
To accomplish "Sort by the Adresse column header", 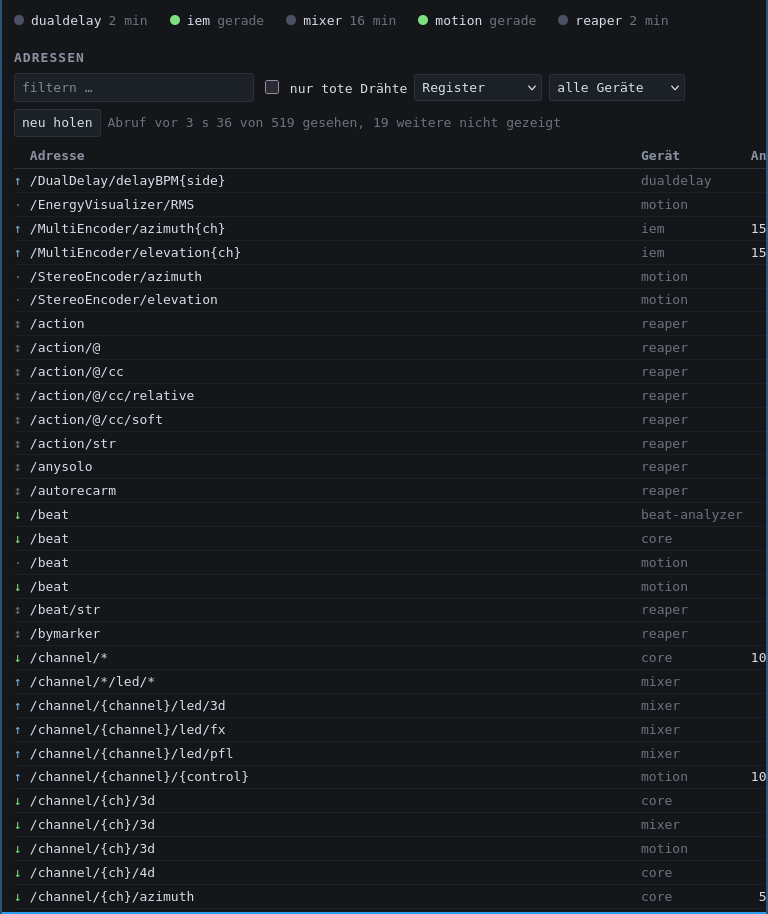I will (57, 156).
